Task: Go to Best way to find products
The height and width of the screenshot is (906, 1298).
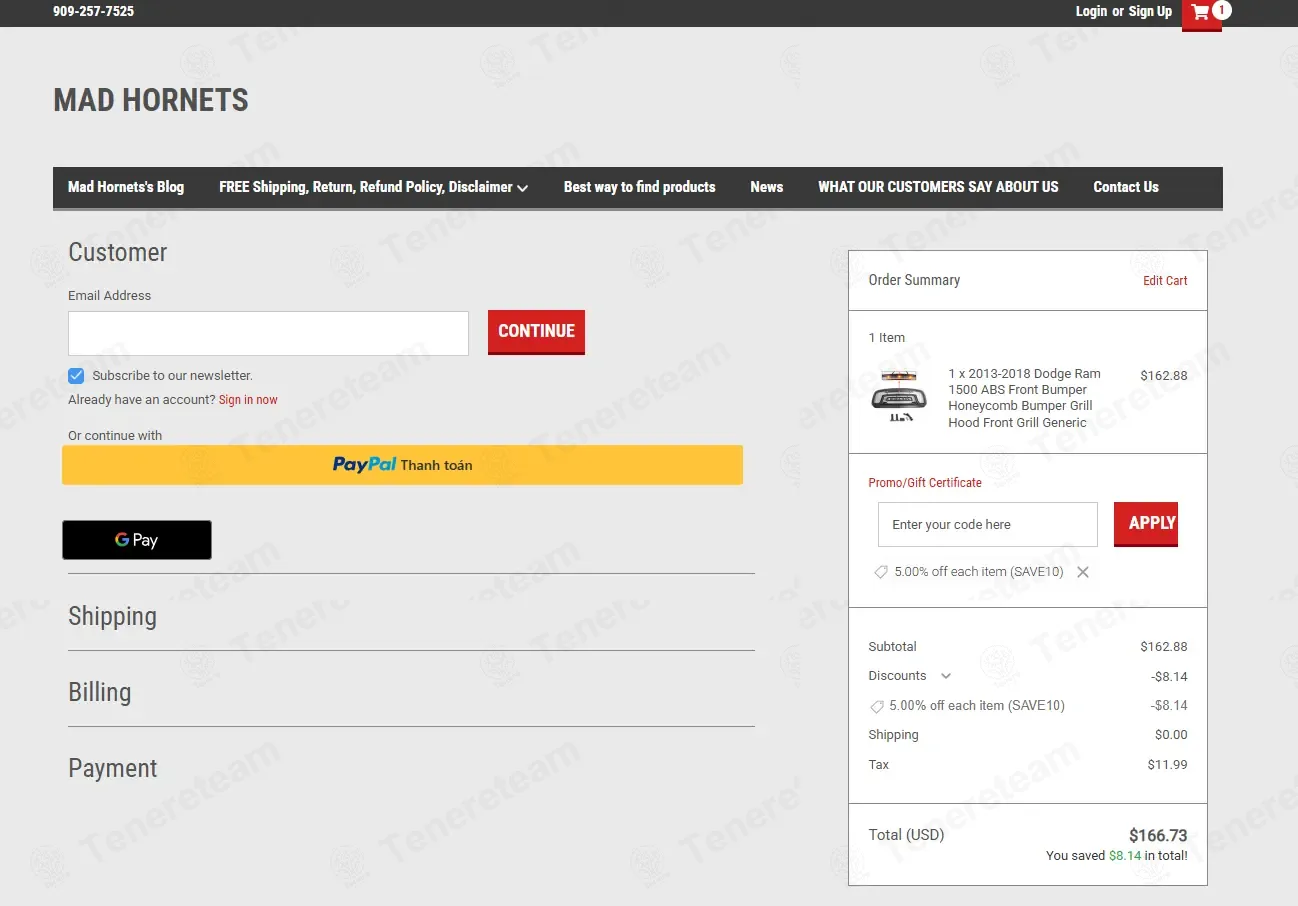Action: coord(640,187)
